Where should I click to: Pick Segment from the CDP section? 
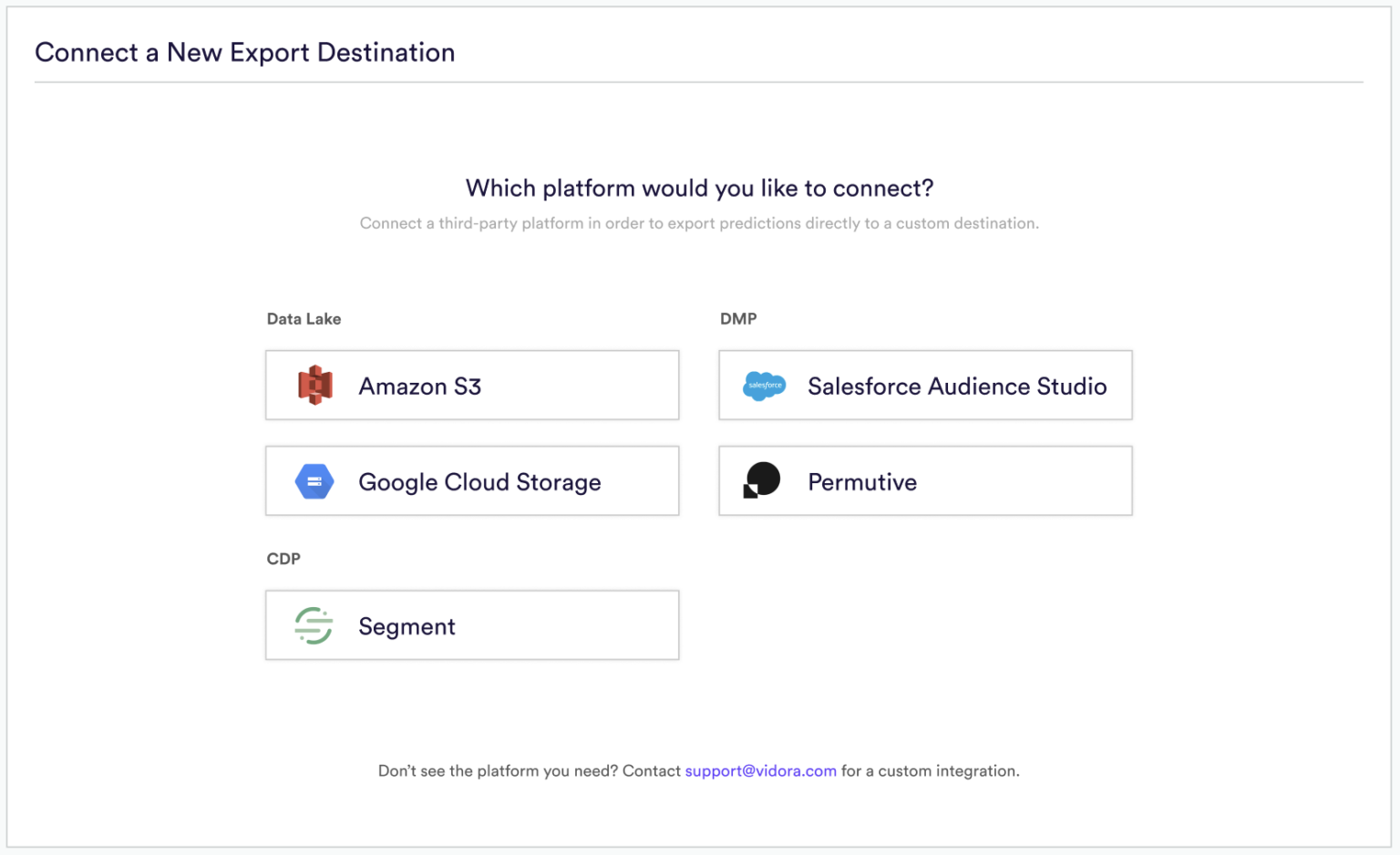pos(471,625)
